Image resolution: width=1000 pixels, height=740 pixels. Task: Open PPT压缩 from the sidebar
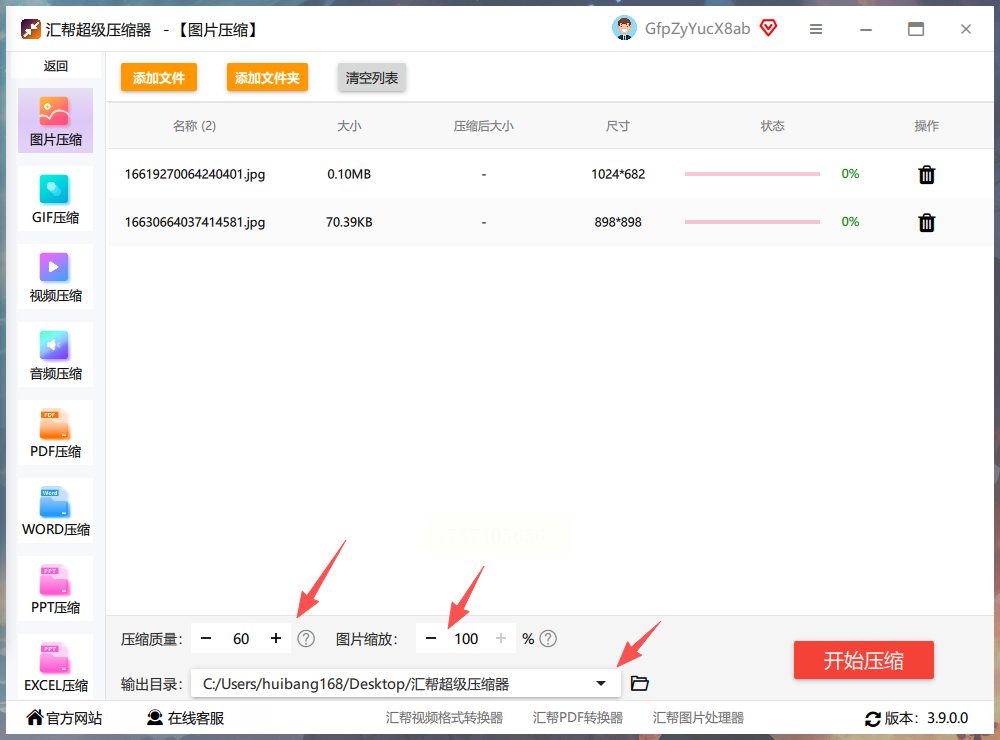tap(55, 589)
